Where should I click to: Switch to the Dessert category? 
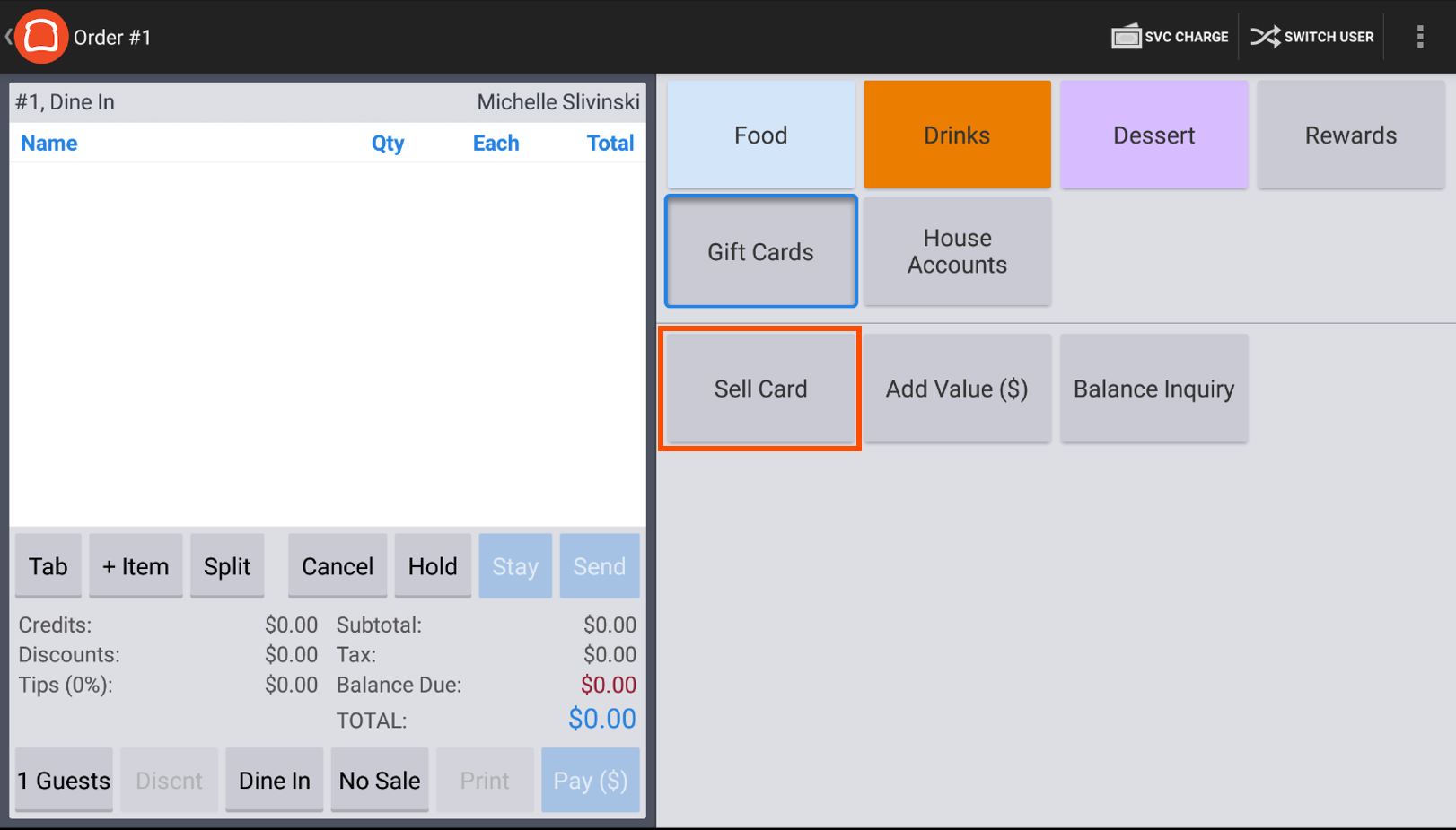coord(1153,135)
